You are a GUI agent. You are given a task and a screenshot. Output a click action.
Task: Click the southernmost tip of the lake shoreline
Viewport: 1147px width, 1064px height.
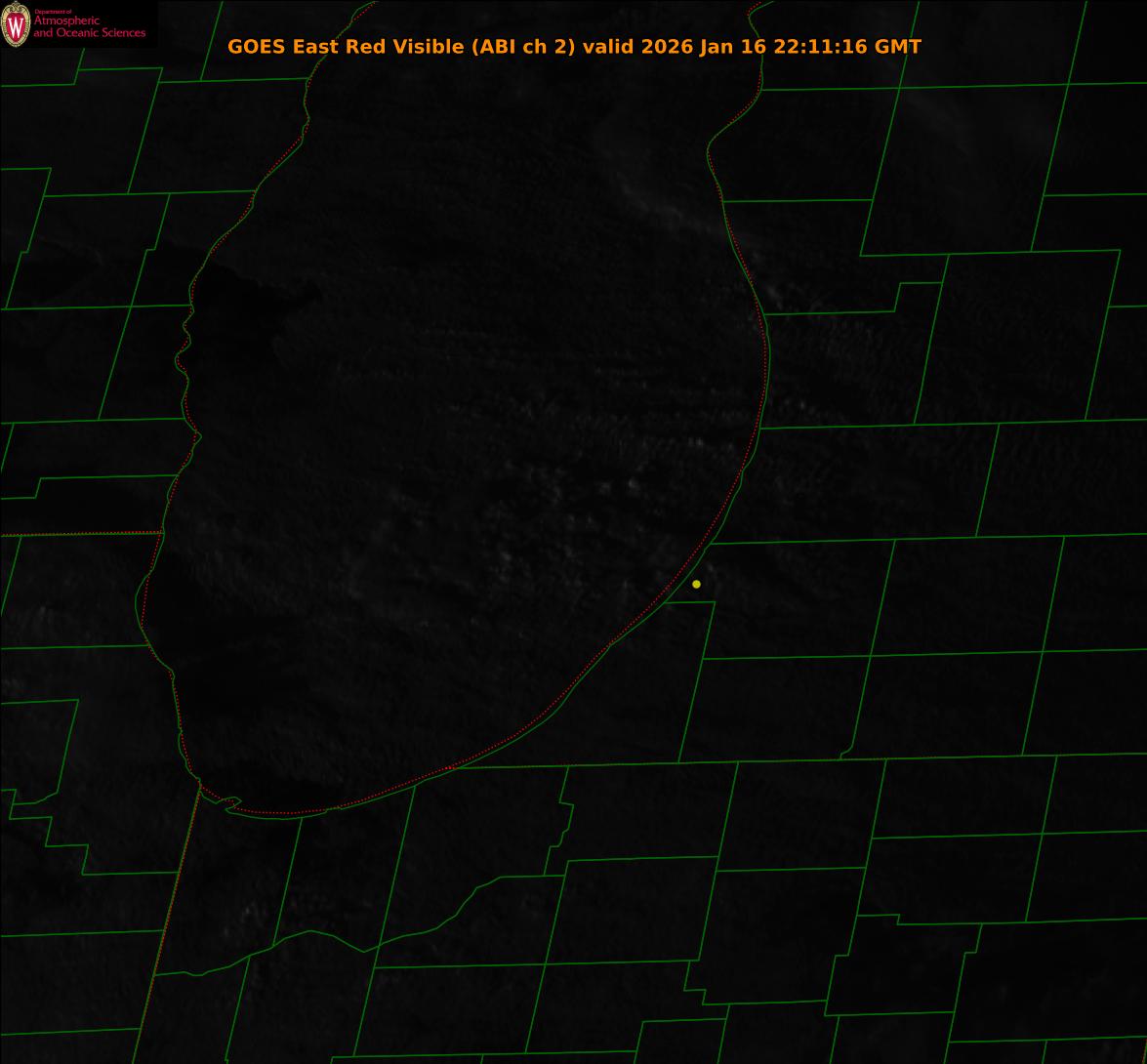[283, 814]
